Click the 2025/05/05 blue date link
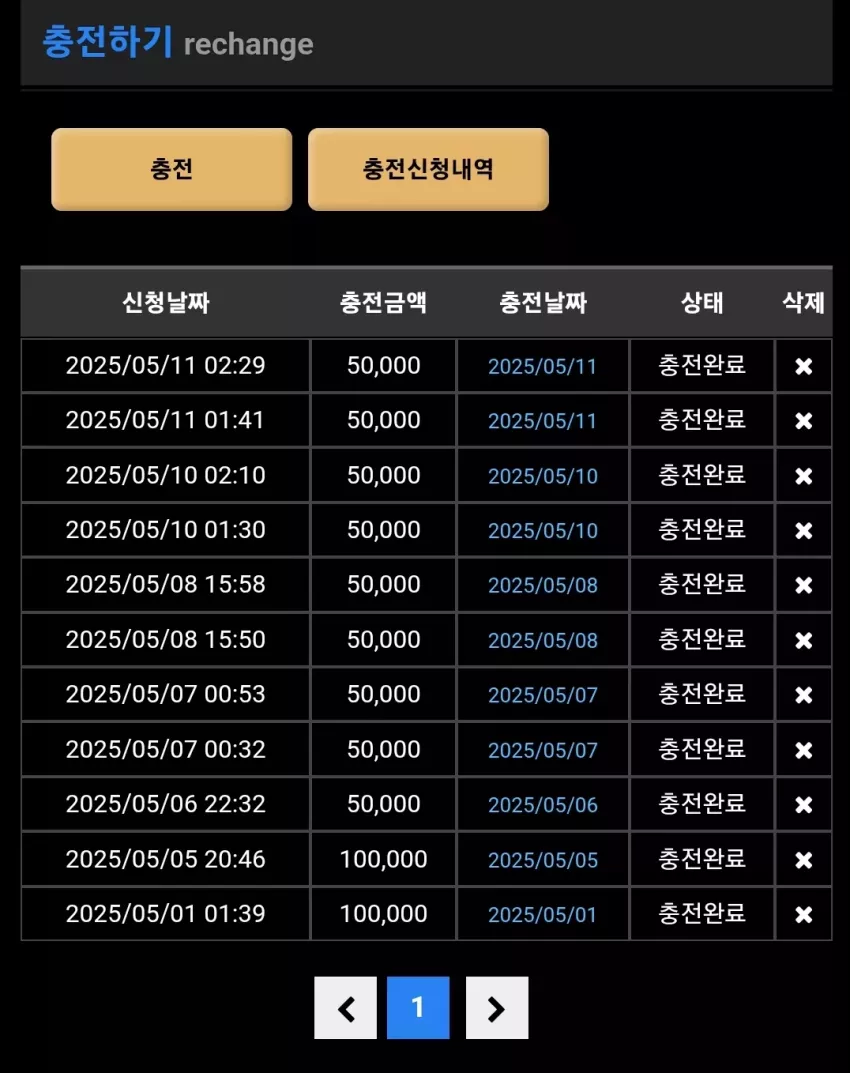Viewport: 850px width, 1073px height. coord(543,859)
